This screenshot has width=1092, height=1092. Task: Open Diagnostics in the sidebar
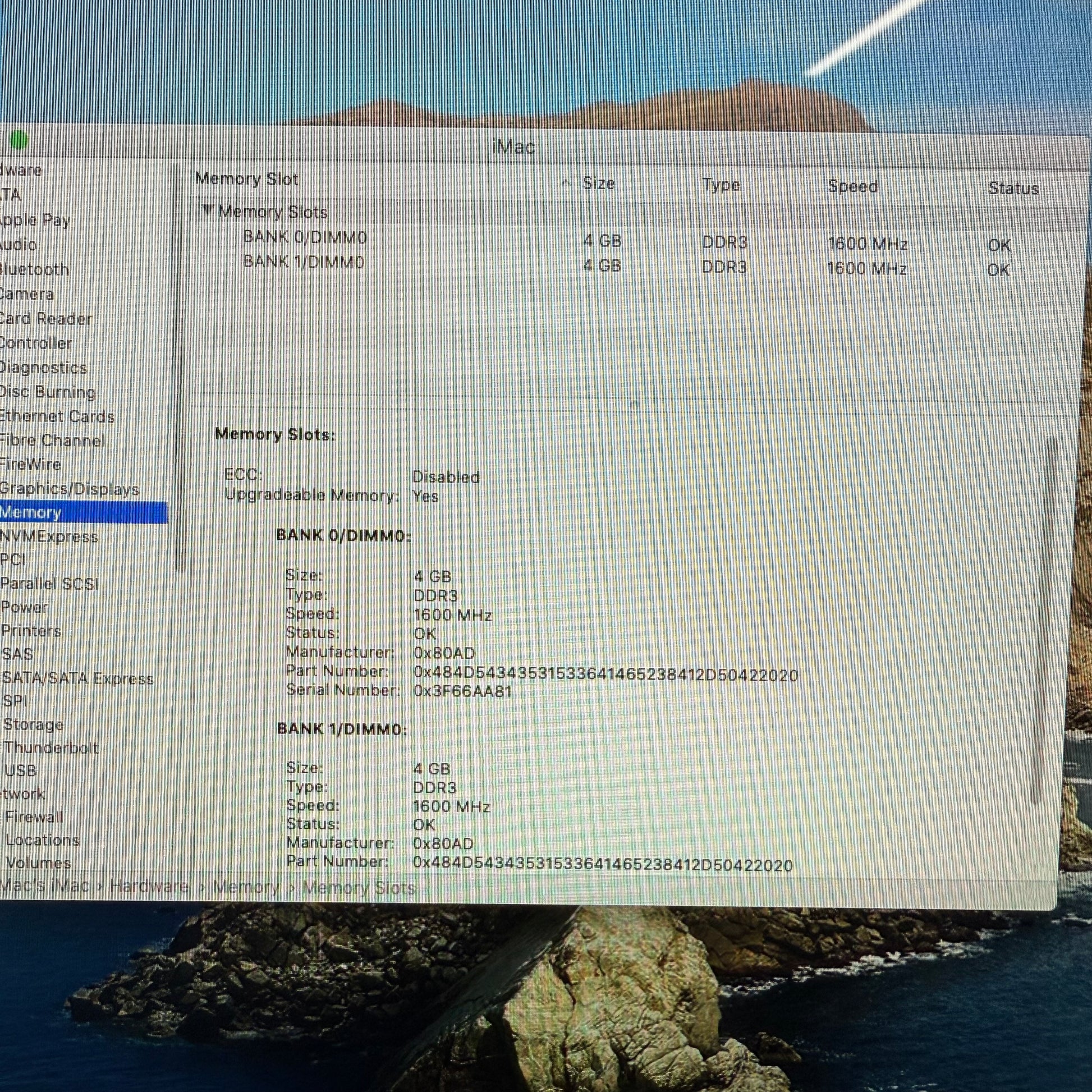(43, 368)
